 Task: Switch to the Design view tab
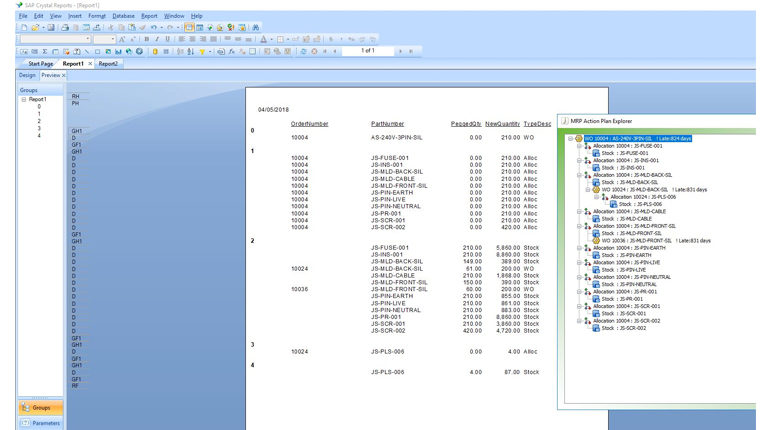pyautogui.click(x=27, y=75)
